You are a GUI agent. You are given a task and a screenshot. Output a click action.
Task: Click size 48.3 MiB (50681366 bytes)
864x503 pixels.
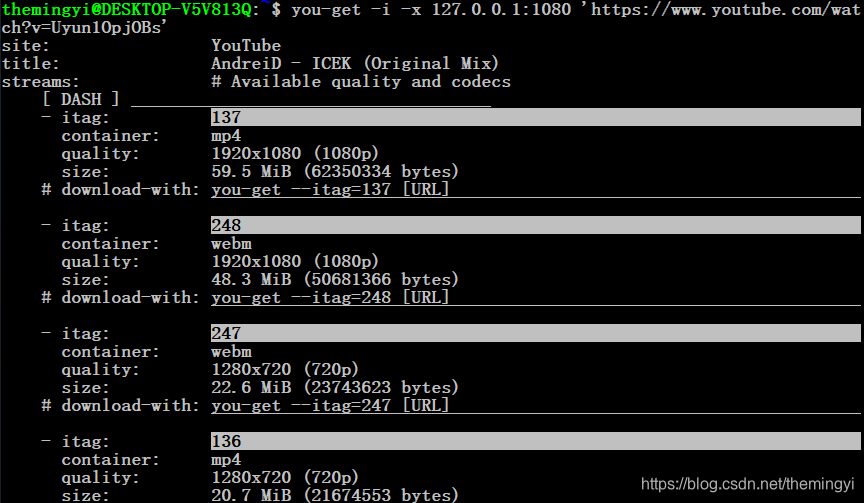334,279
